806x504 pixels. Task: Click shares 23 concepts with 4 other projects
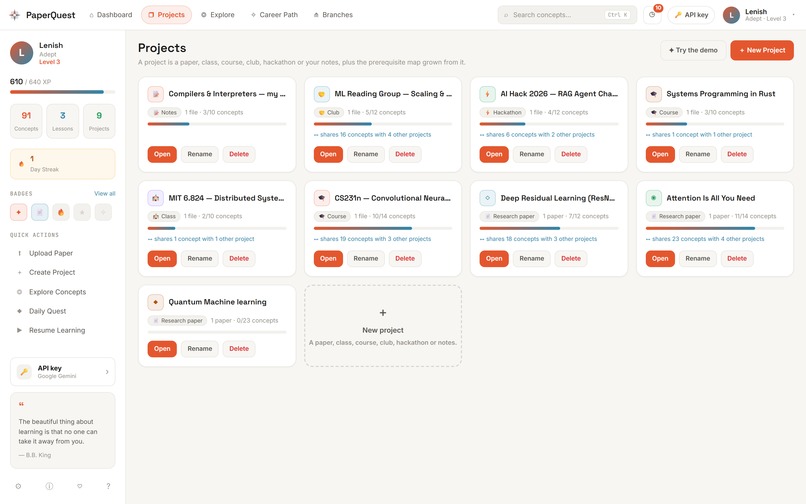705,239
